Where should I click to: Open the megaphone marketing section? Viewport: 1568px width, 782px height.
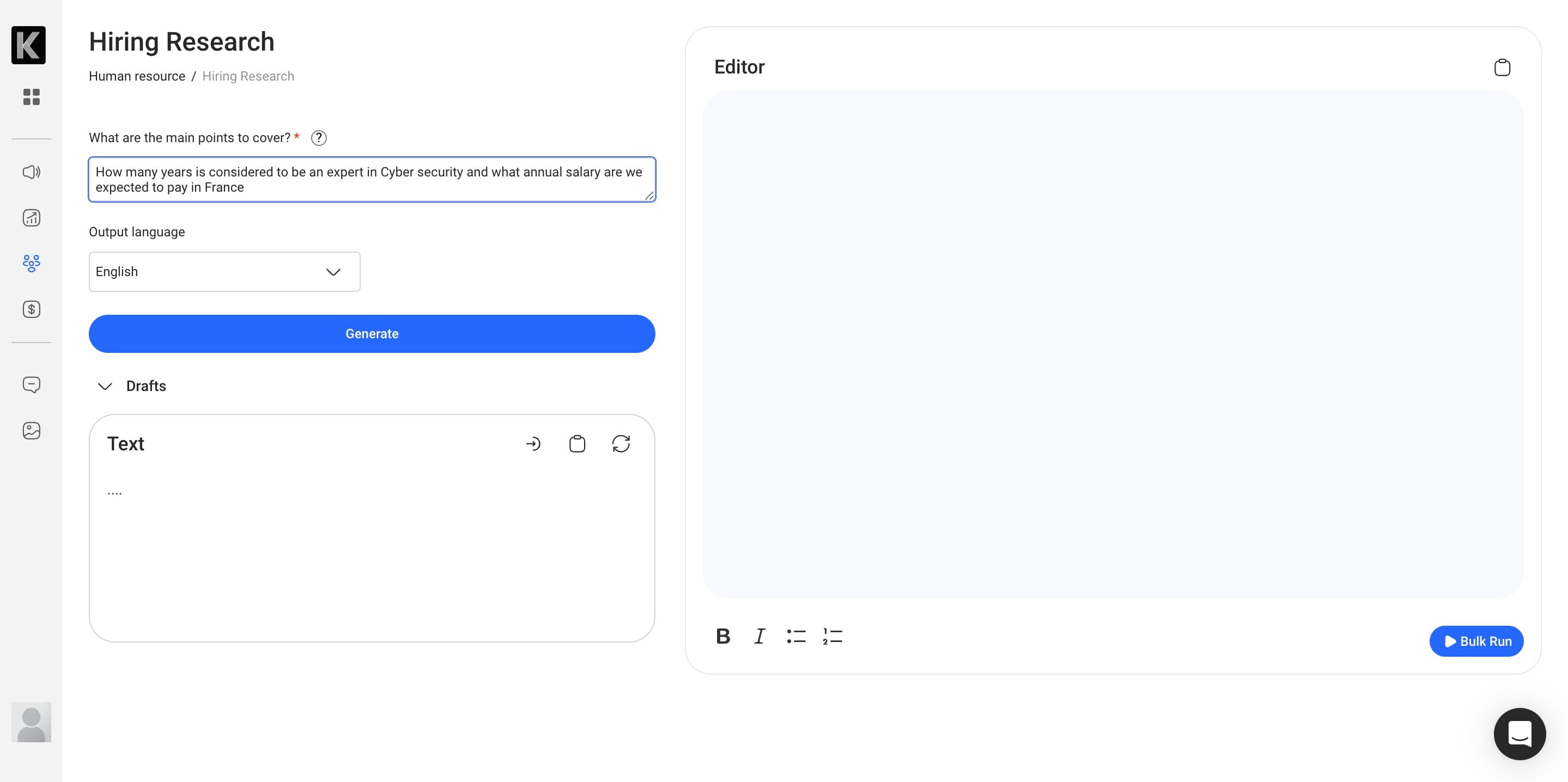tap(31, 172)
